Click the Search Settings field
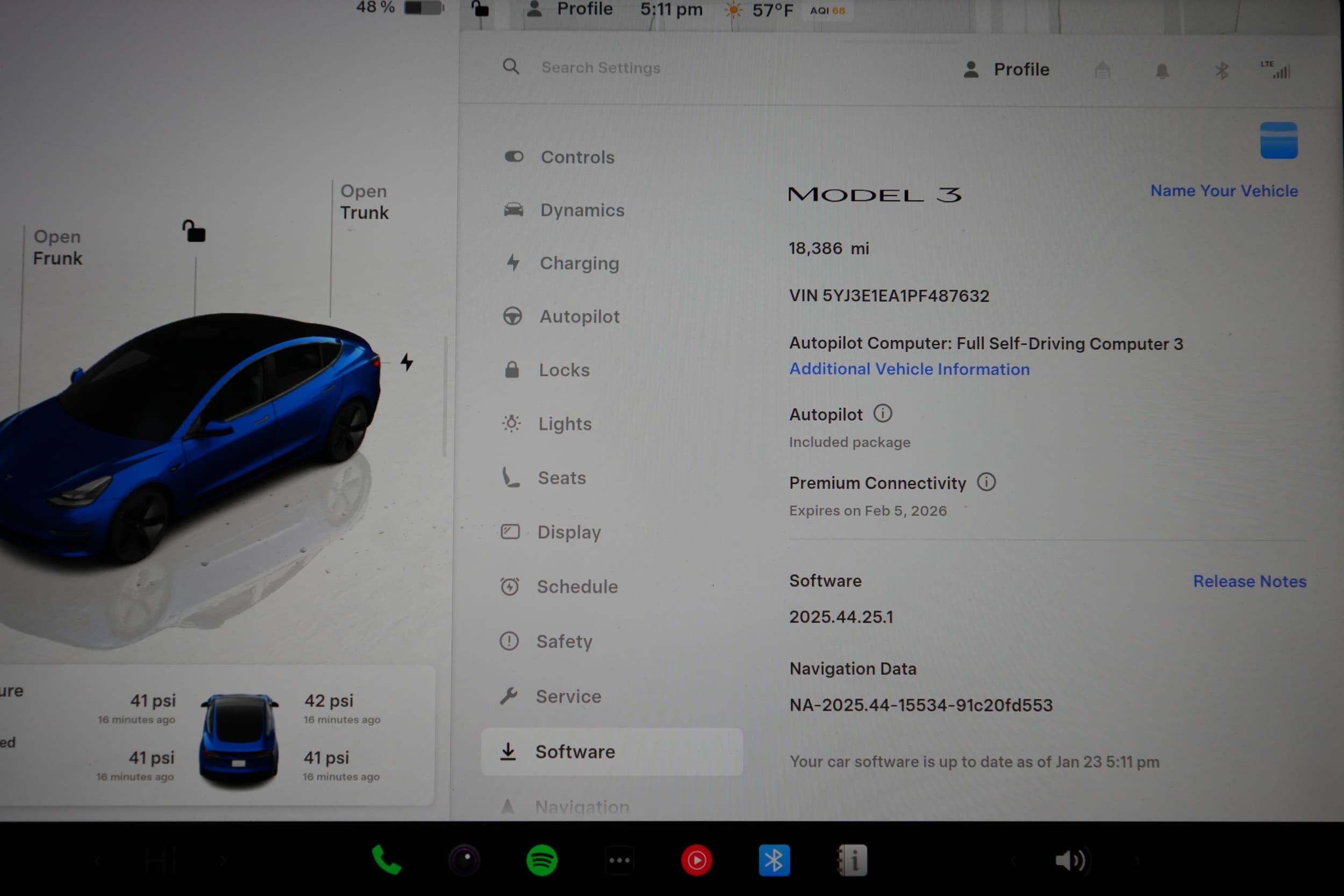This screenshot has width=1344, height=896. point(600,67)
